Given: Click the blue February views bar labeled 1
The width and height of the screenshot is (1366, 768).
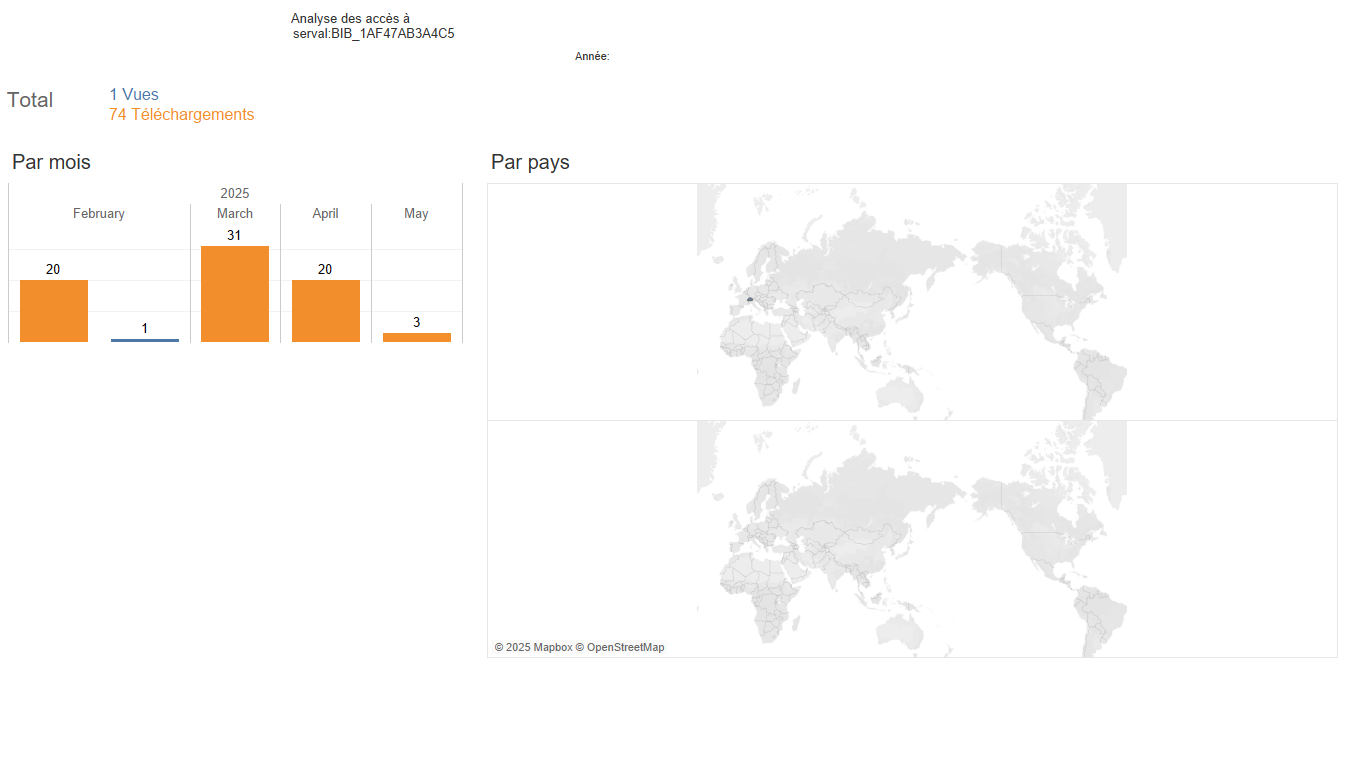Looking at the screenshot, I should (145, 340).
